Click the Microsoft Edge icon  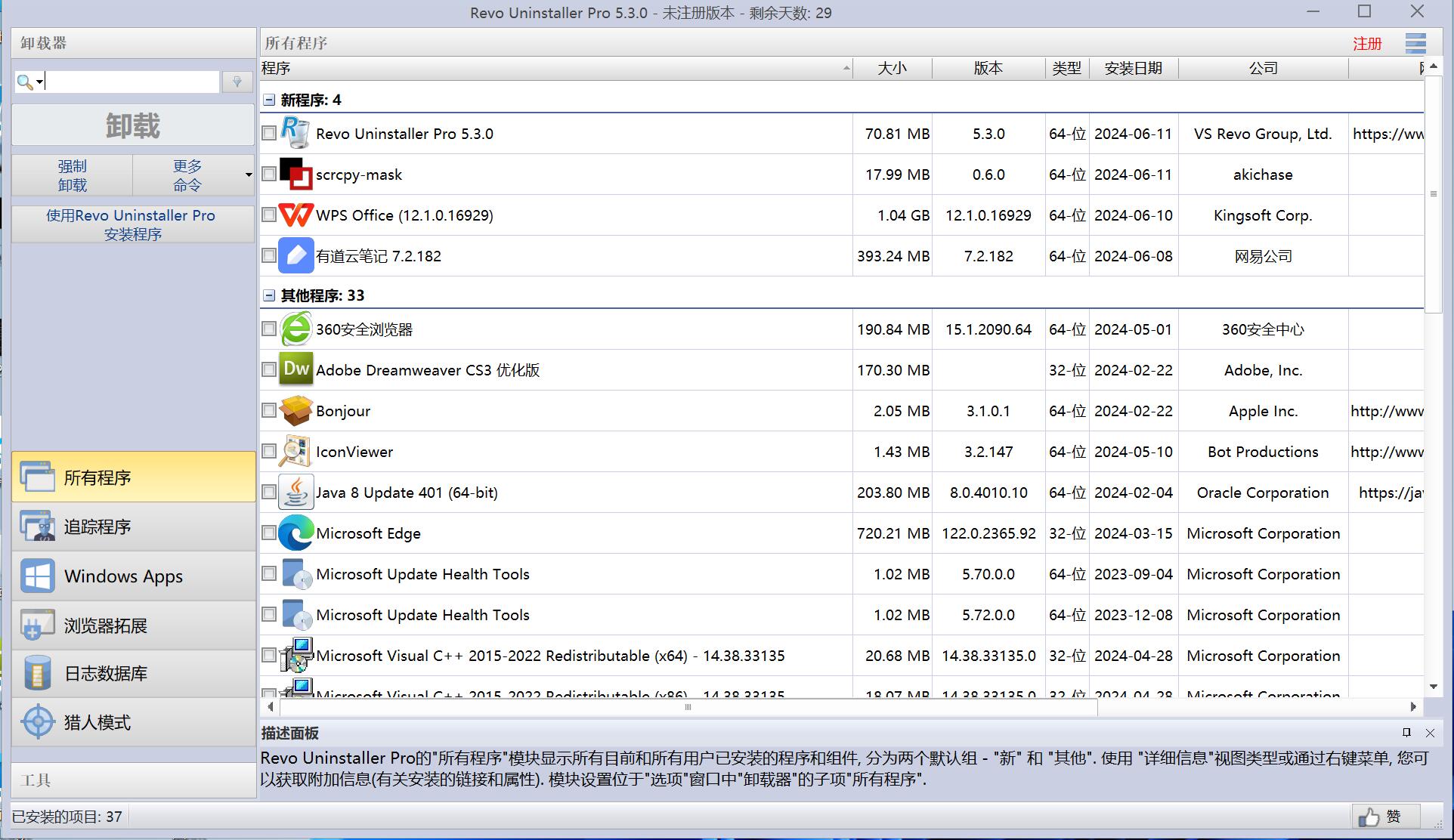pyautogui.click(x=295, y=533)
